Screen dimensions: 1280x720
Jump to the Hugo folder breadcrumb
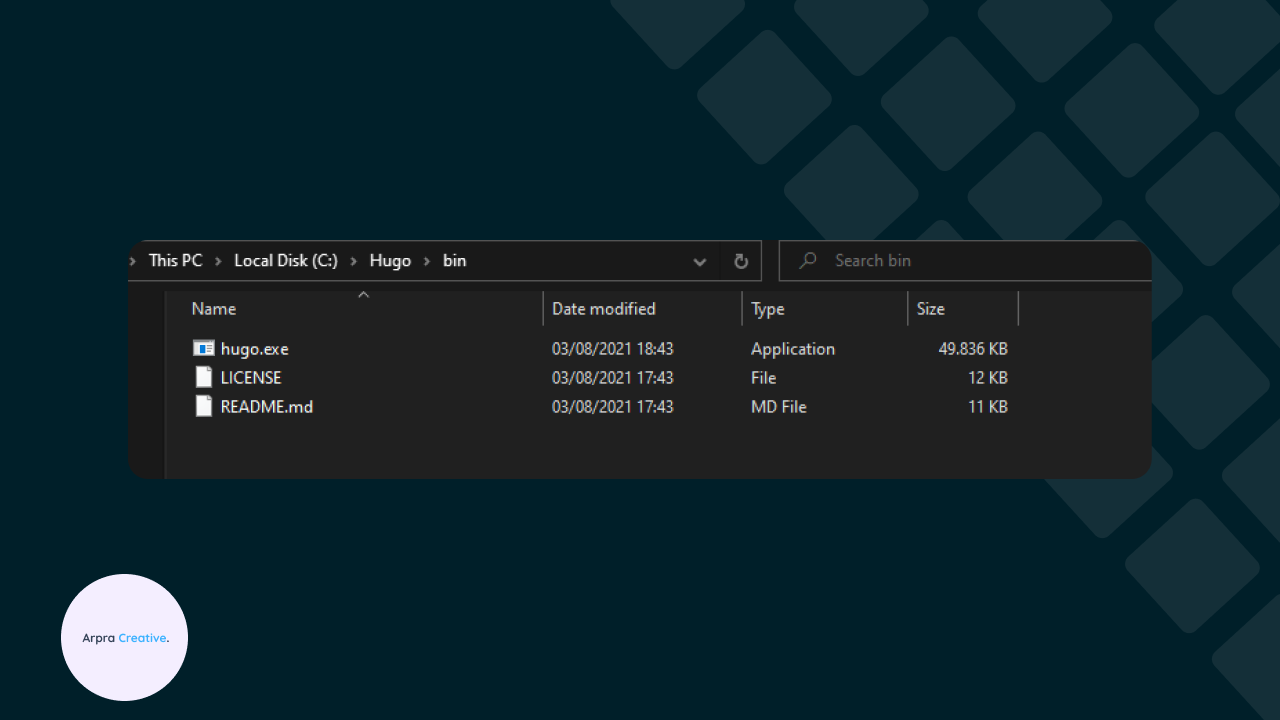(390, 261)
